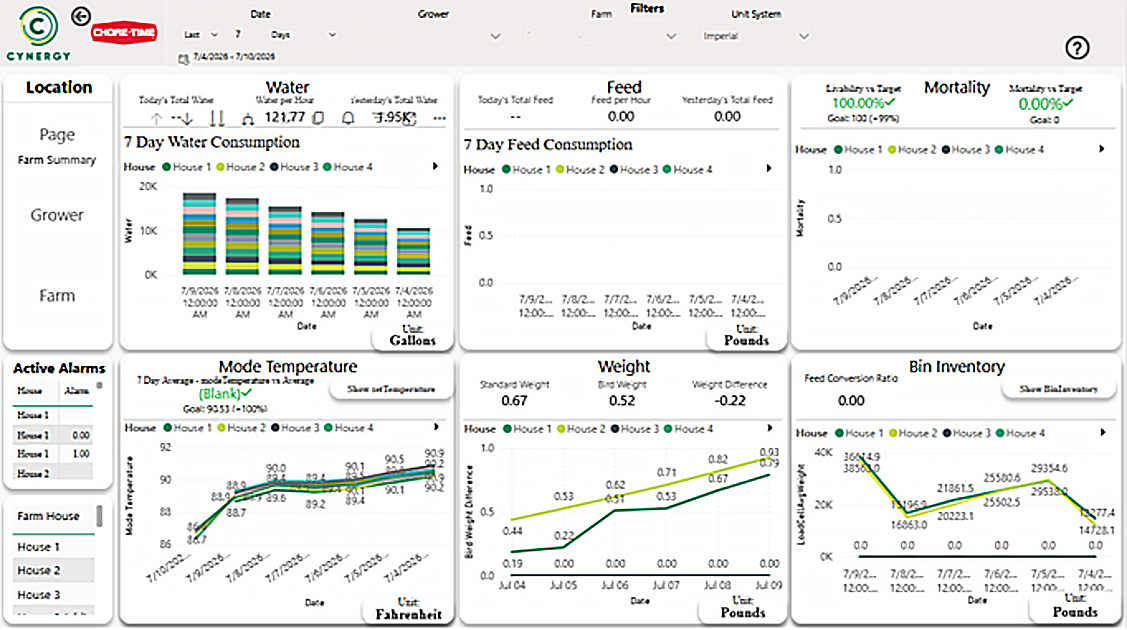
Task: Open the Days period dropdown
Action: click(x=303, y=34)
